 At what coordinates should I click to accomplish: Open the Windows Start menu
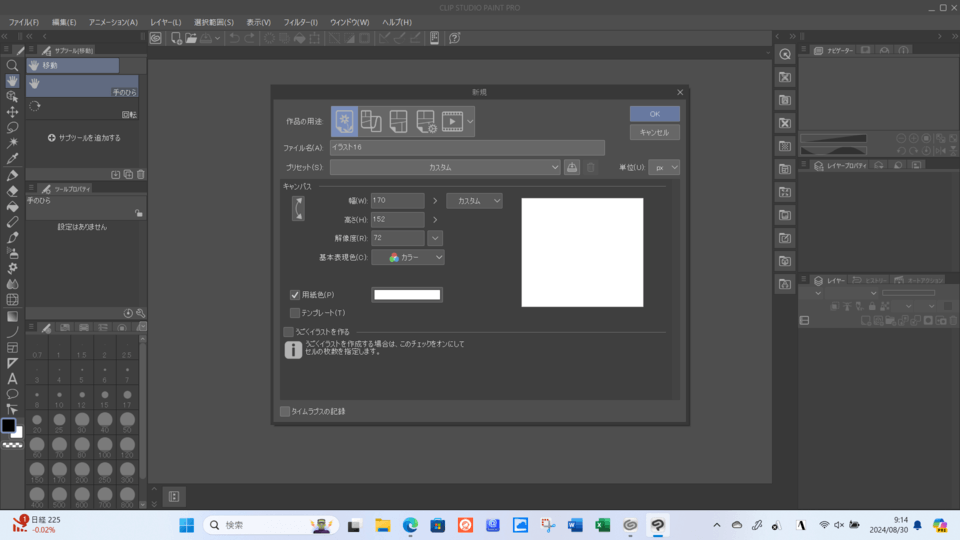pyautogui.click(x=187, y=525)
